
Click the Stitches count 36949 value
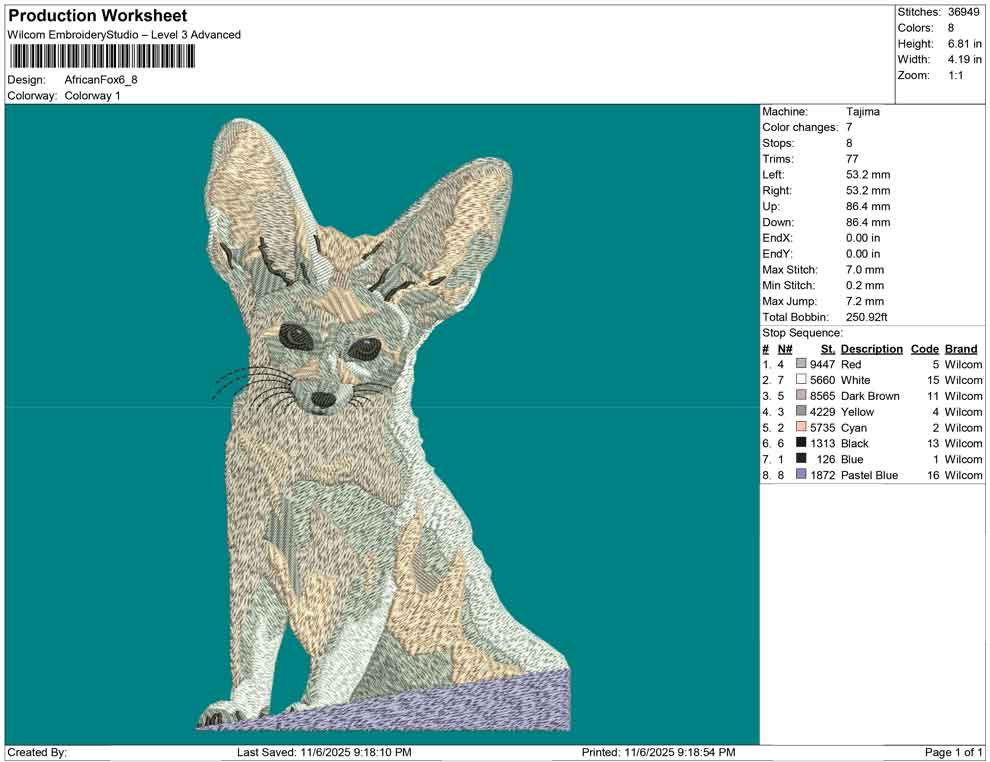click(965, 12)
